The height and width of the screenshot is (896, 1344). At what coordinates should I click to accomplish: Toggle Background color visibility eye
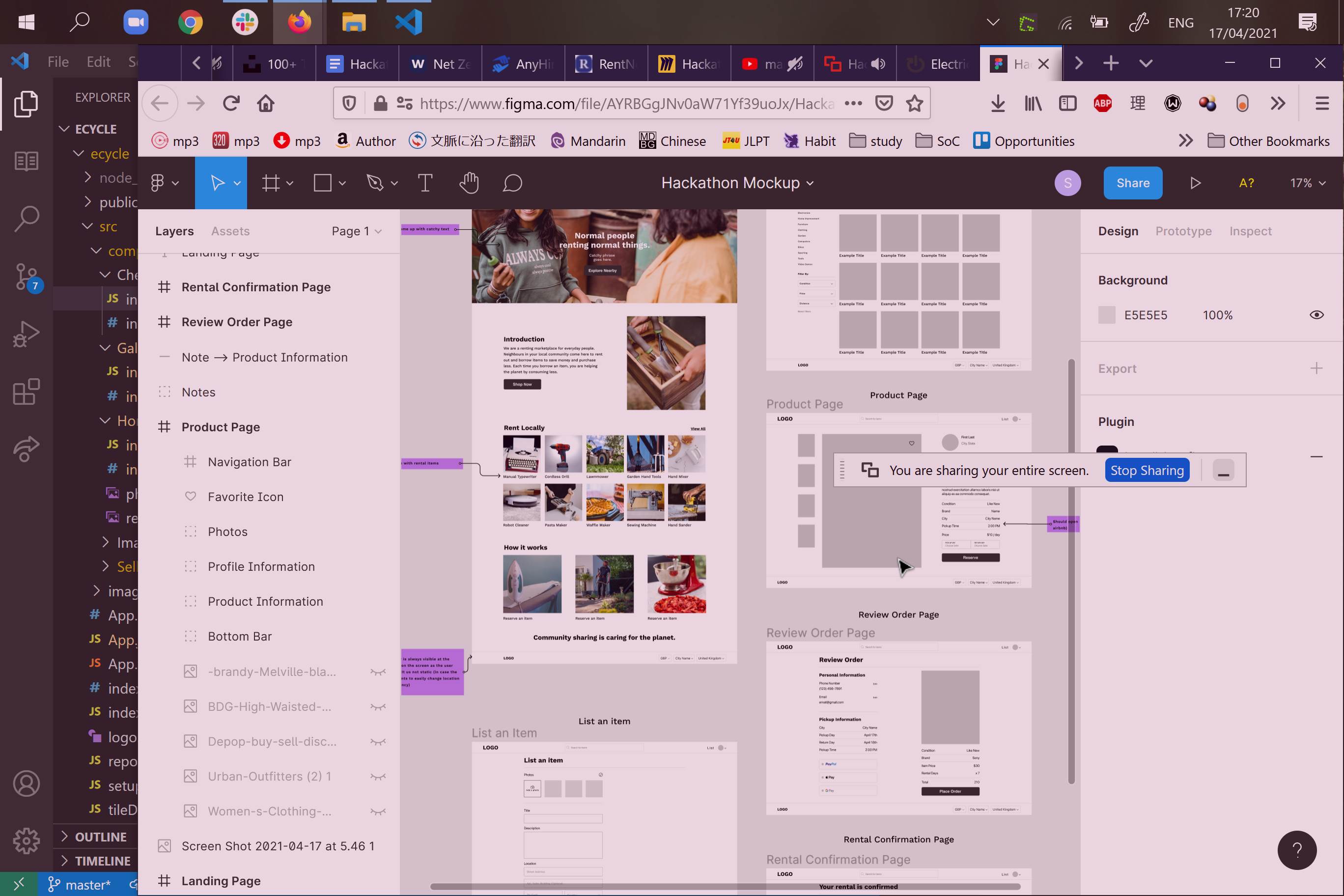[1316, 315]
